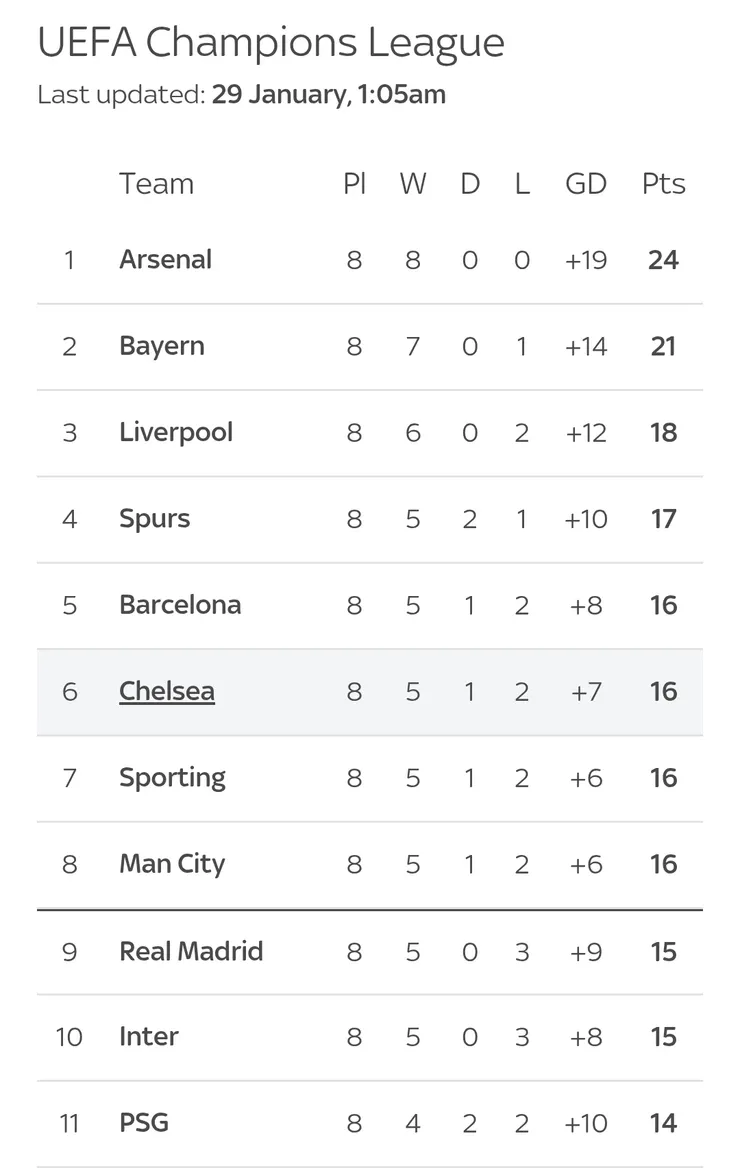Click Barcelona in the table

(180, 605)
